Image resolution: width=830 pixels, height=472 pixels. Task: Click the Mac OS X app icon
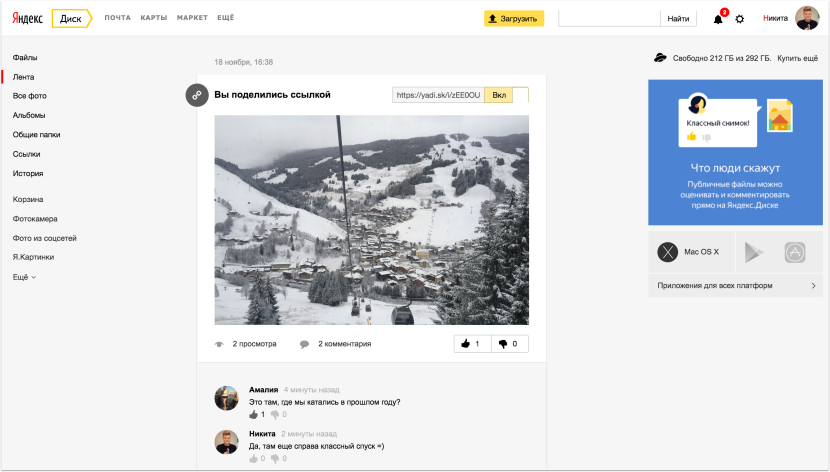click(x=667, y=253)
